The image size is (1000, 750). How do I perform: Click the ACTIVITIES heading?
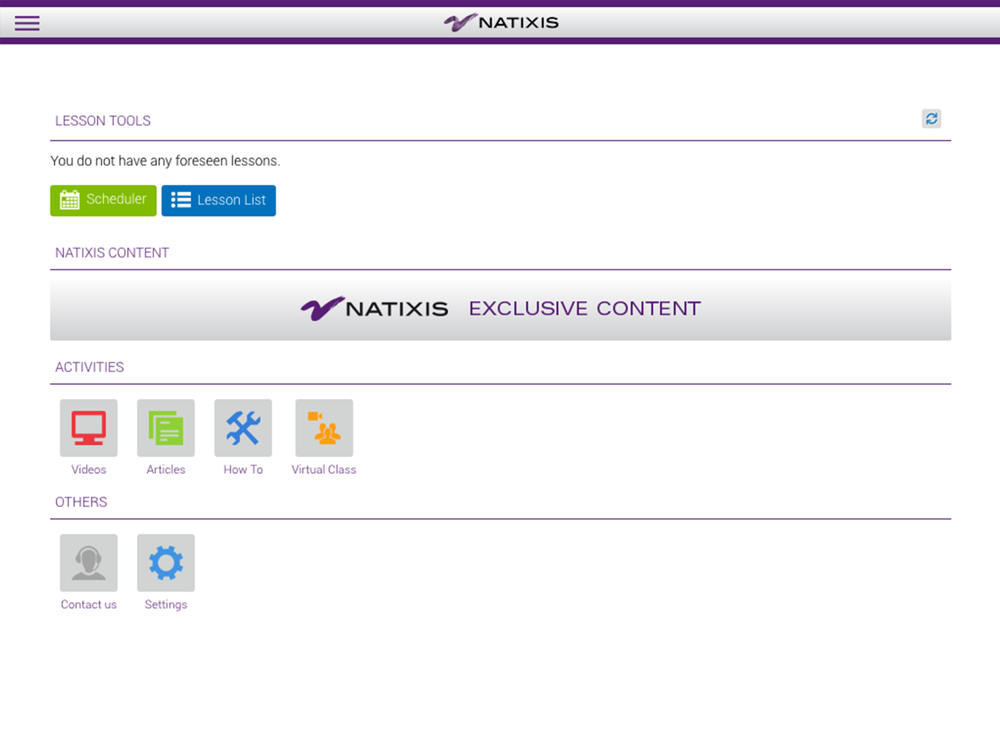click(x=89, y=367)
